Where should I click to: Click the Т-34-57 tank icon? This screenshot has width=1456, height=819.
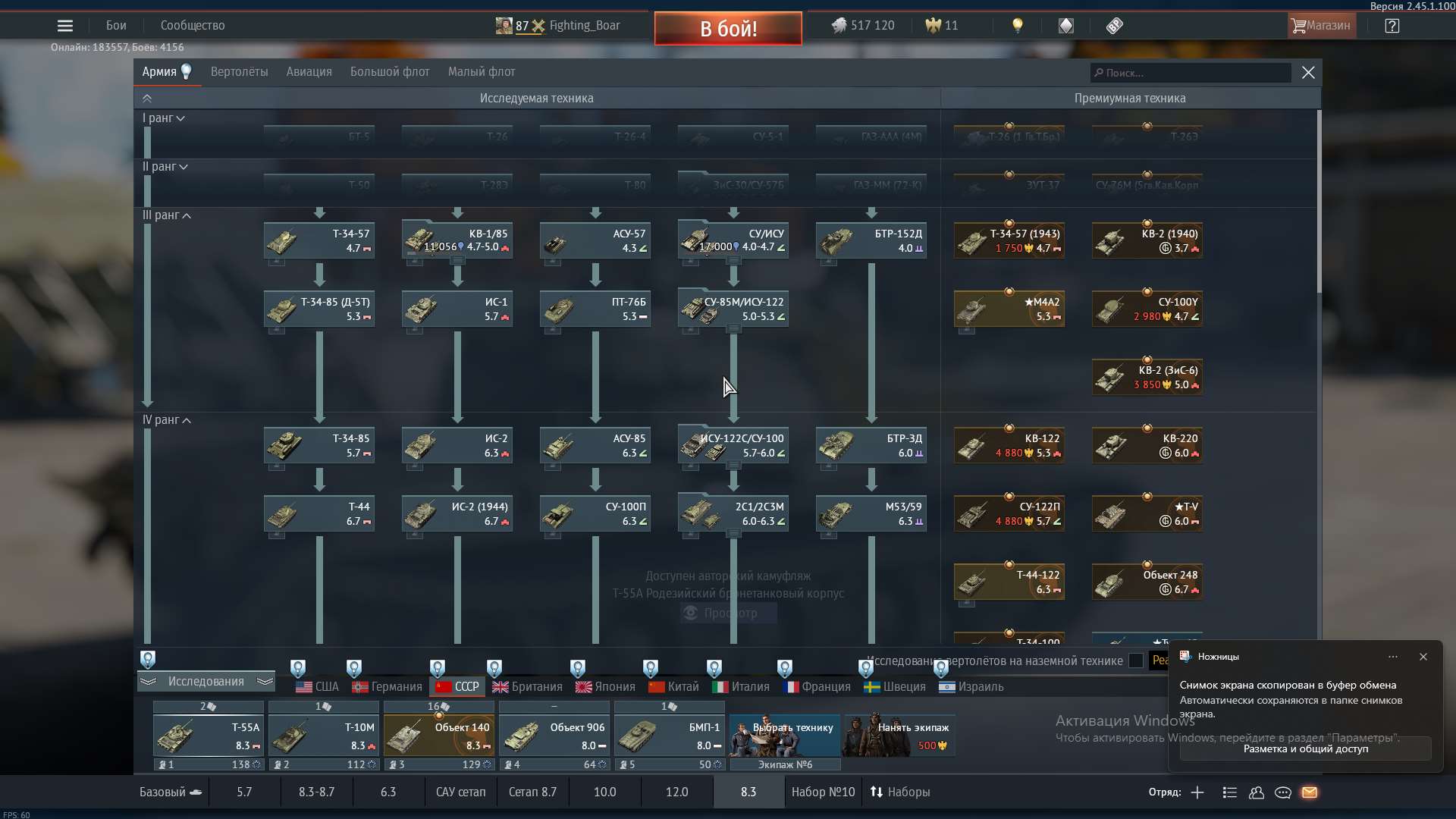(x=281, y=241)
